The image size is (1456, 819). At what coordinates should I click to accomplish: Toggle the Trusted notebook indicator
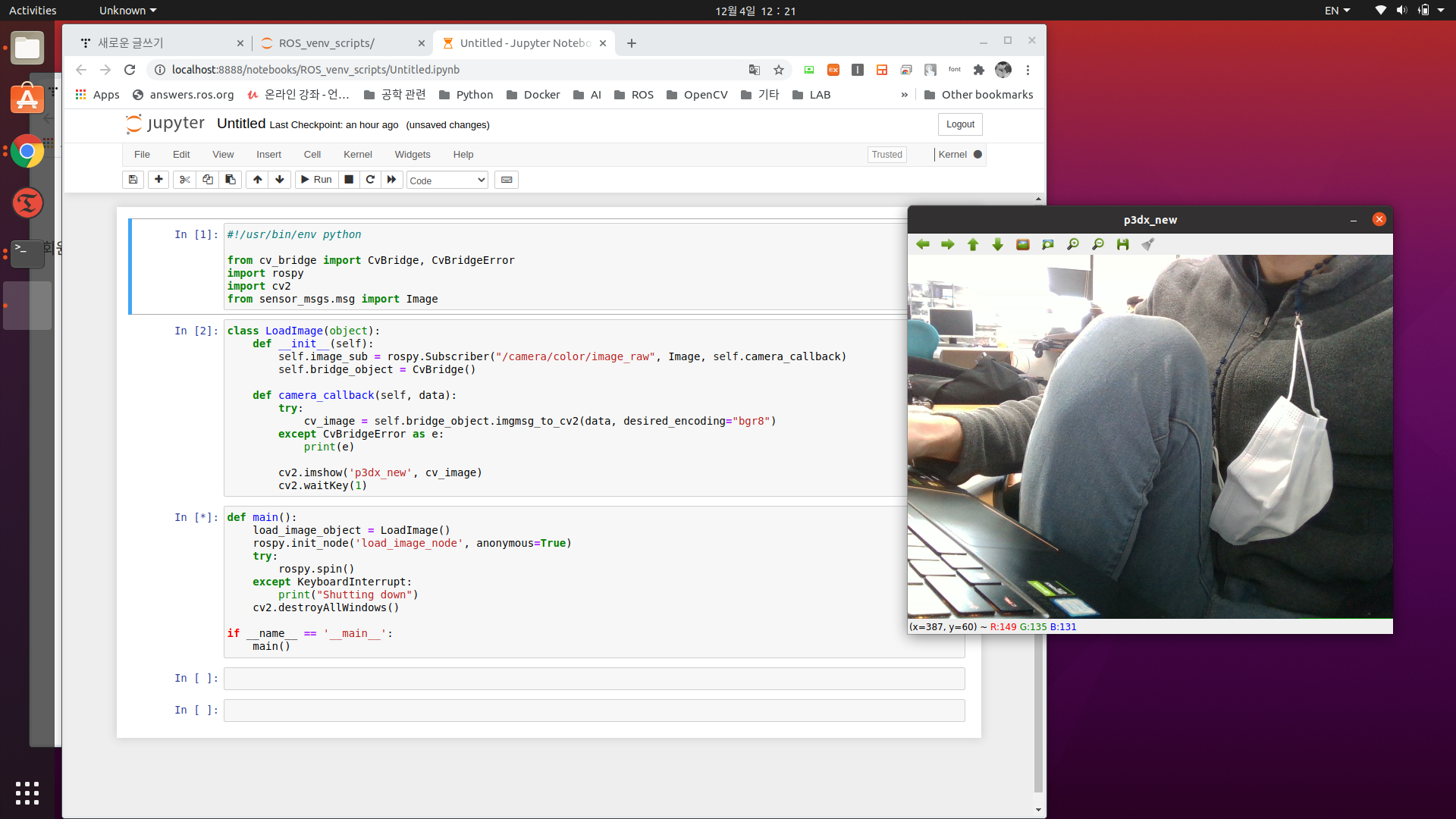886,155
